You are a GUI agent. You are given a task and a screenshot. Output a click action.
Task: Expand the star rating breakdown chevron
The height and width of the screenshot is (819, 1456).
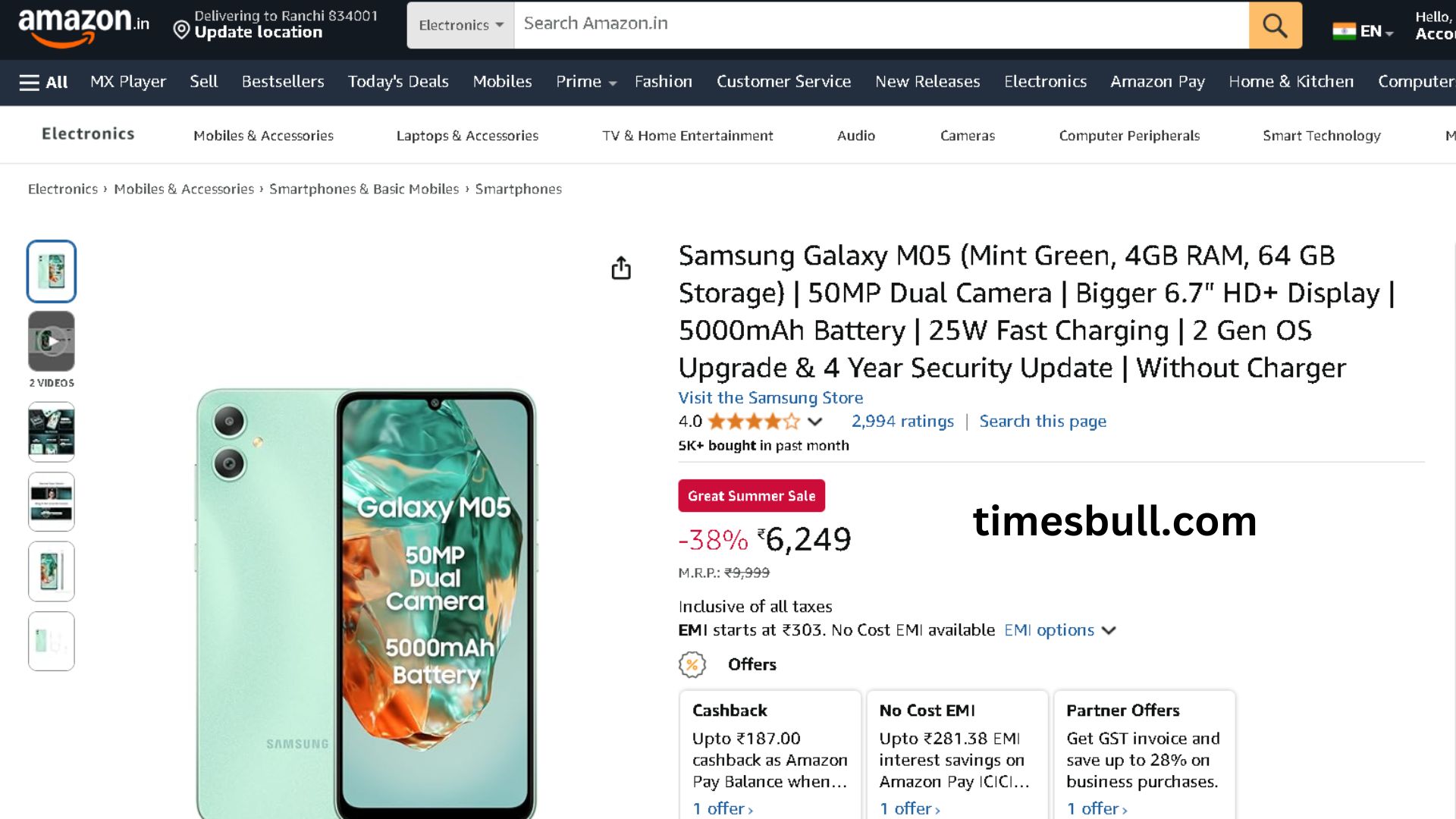(x=815, y=422)
